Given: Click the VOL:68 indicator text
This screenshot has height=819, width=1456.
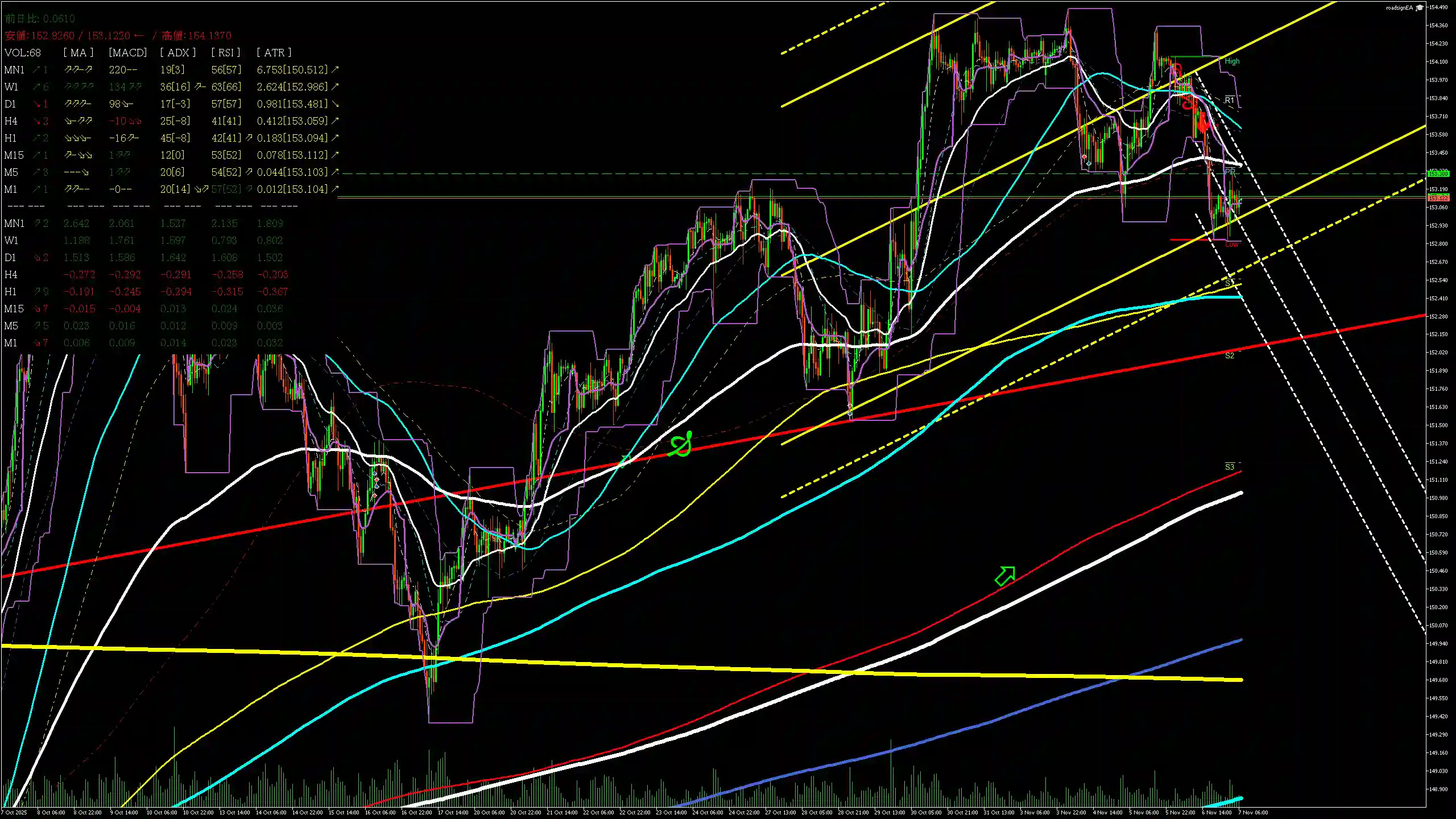Looking at the screenshot, I should tap(23, 52).
